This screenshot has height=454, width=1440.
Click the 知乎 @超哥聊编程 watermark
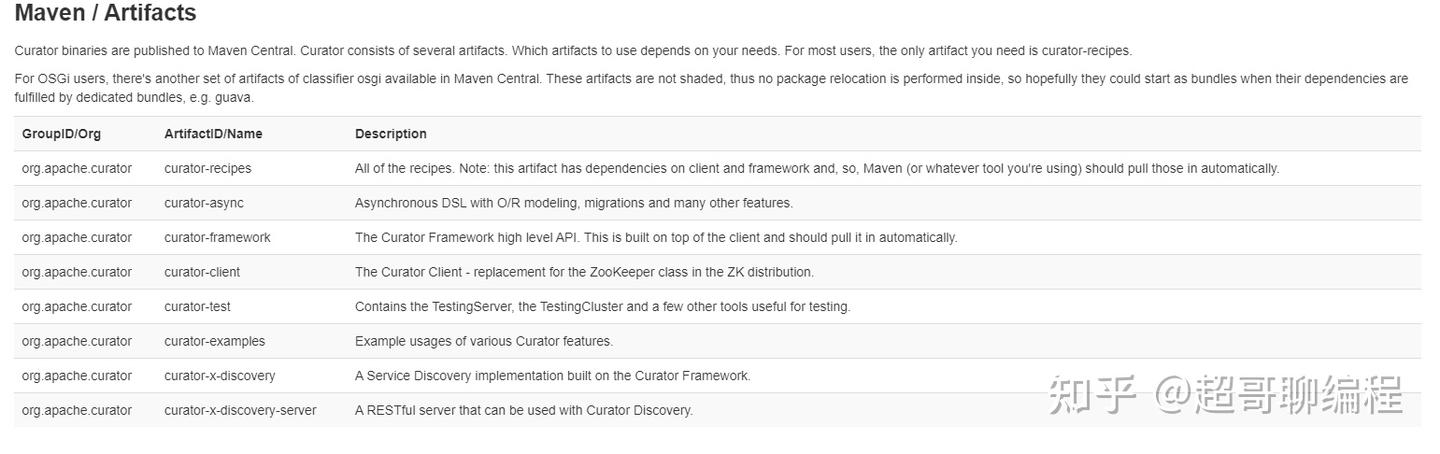[x=1224, y=396]
